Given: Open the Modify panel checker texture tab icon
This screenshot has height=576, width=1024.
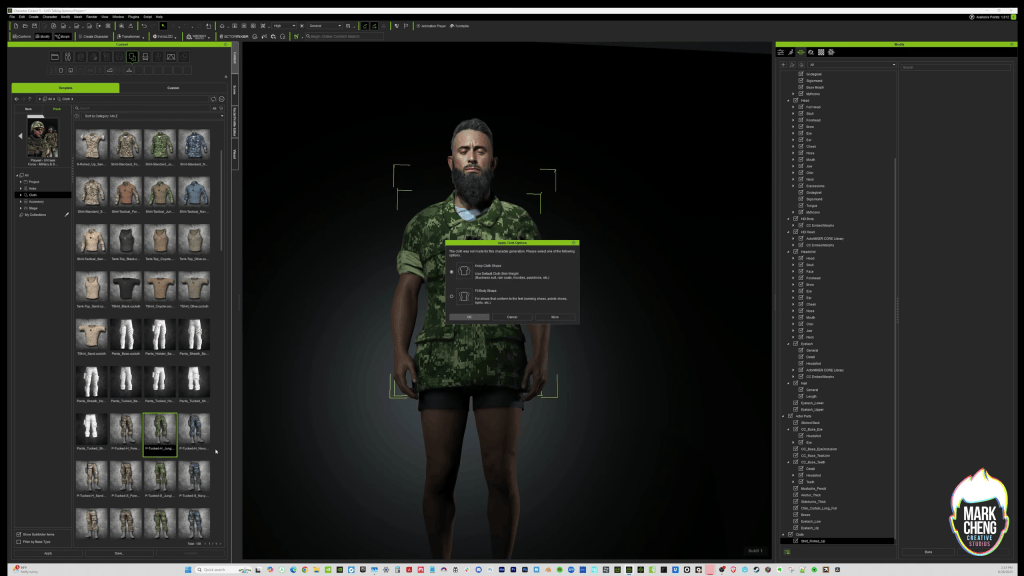Looking at the screenshot, I should point(821,52).
